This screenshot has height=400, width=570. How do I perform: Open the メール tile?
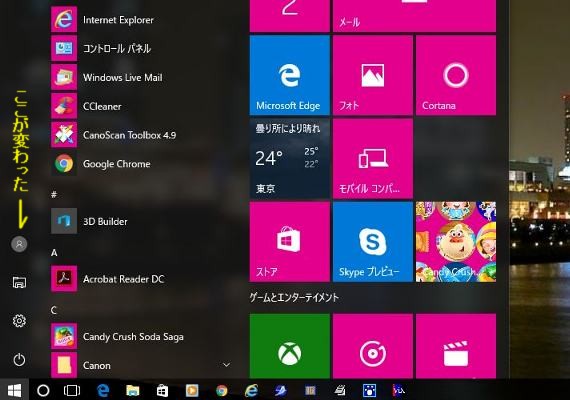click(x=414, y=16)
